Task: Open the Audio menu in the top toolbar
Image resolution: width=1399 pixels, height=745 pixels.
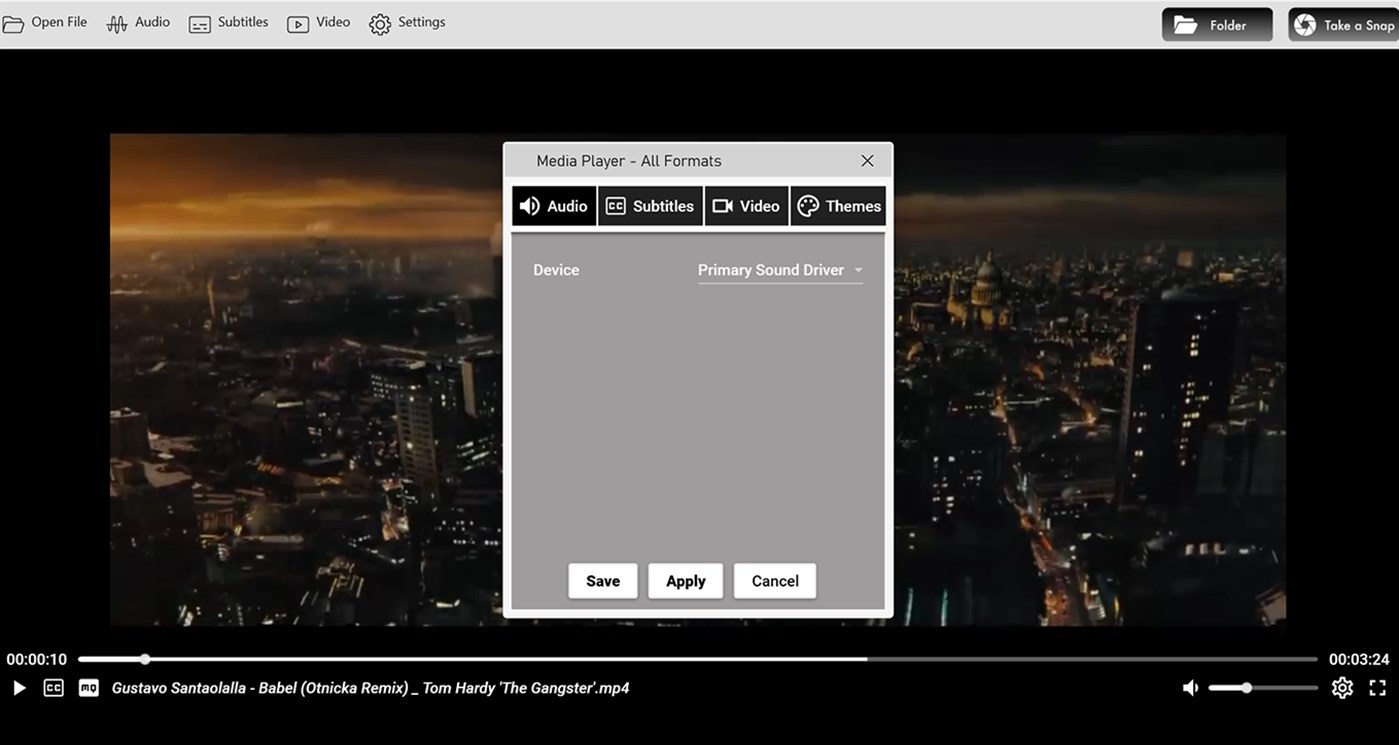Action: (138, 22)
